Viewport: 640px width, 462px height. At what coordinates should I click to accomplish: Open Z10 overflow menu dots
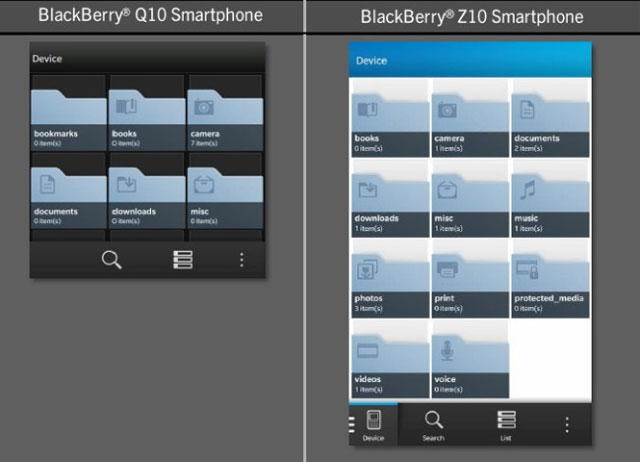coord(567,424)
